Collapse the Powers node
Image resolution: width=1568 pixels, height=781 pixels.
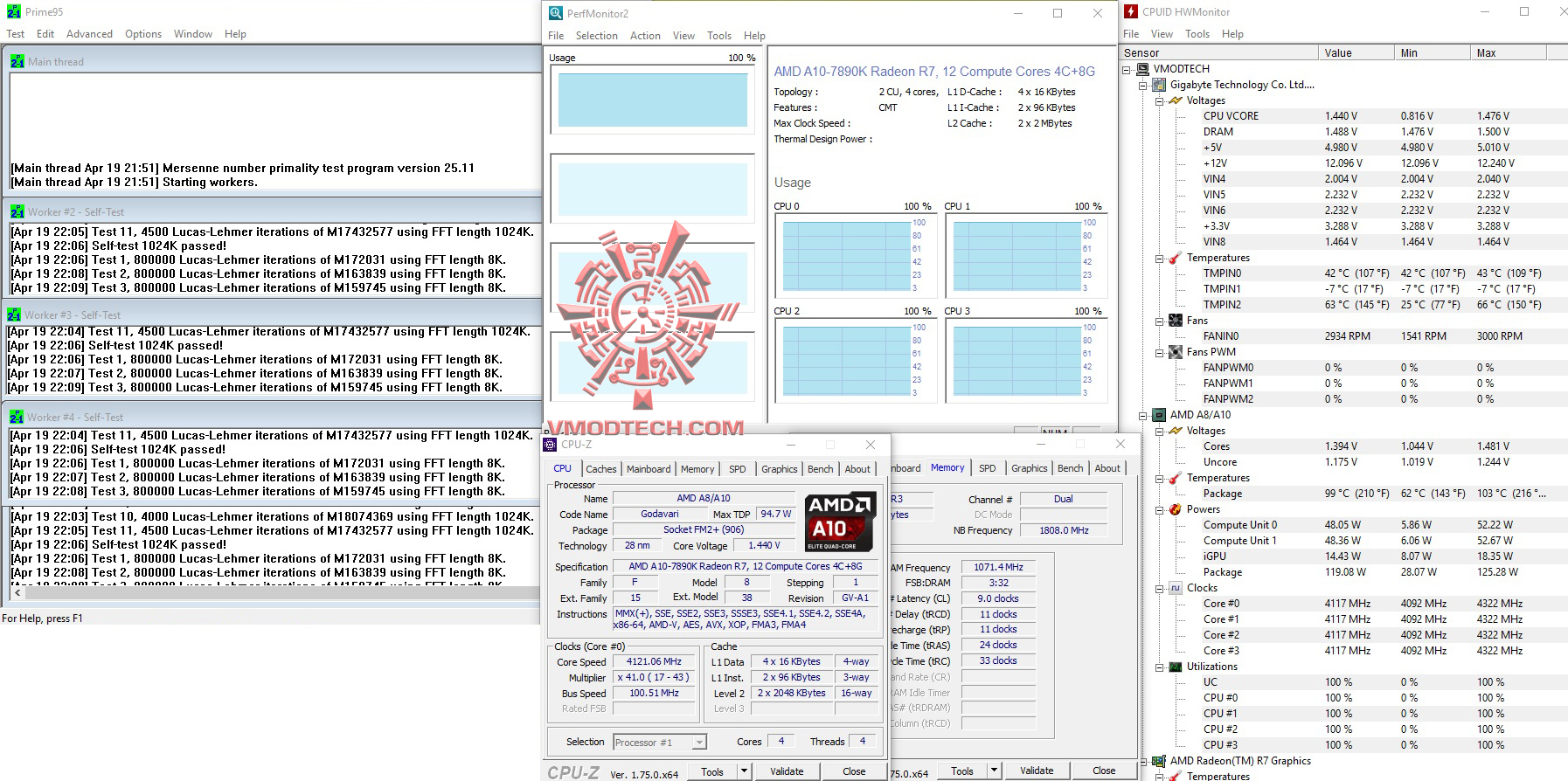(1160, 509)
